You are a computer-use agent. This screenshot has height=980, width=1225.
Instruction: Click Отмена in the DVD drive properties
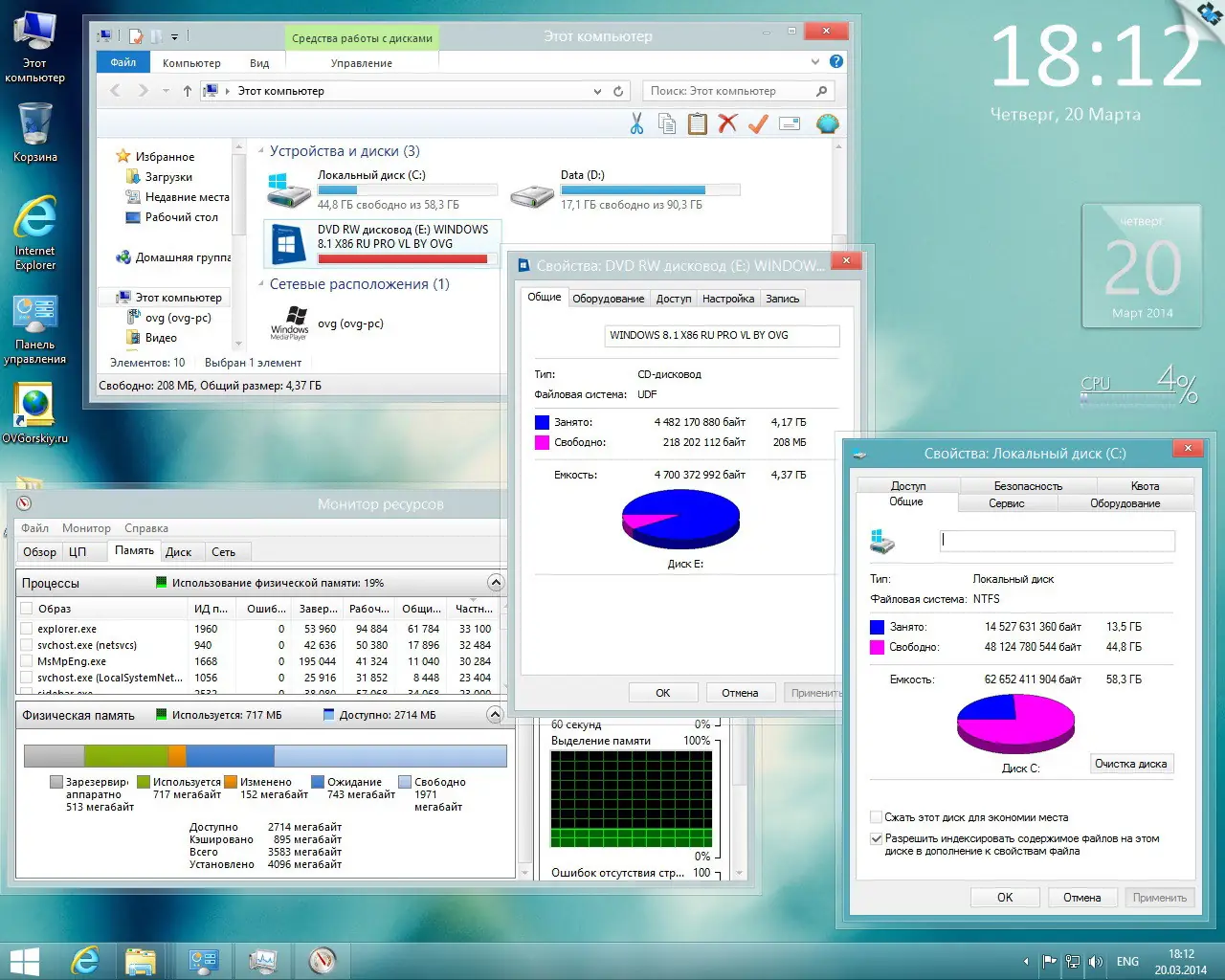tap(740, 693)
